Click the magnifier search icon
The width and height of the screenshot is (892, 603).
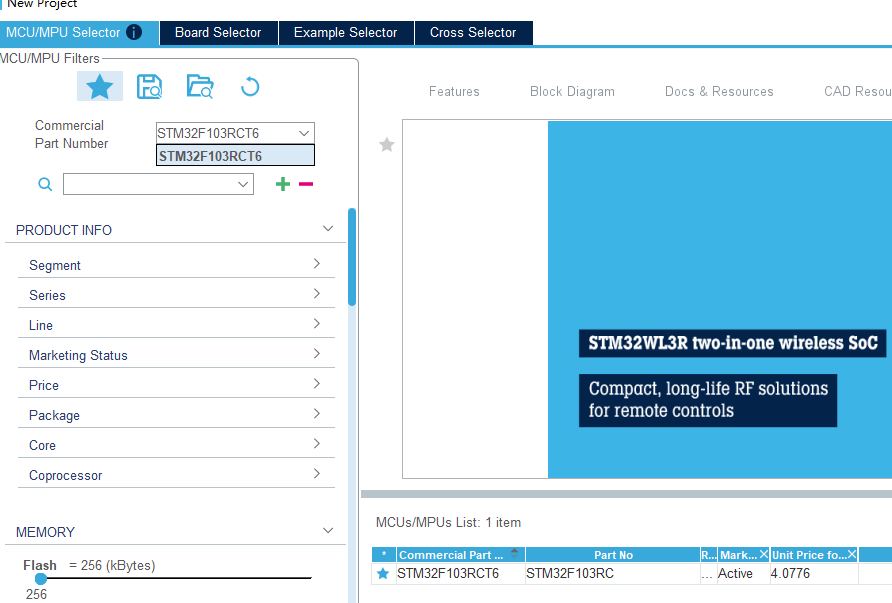point(45,184)
